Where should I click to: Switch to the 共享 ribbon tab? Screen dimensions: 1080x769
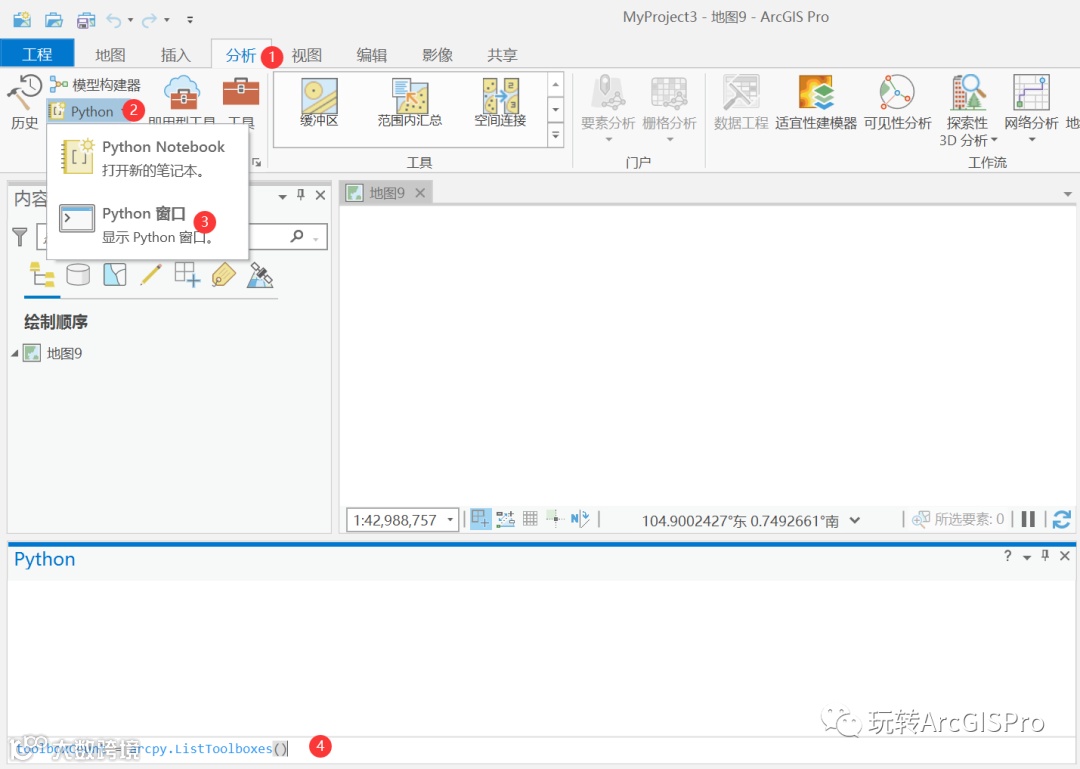[502, 54]
